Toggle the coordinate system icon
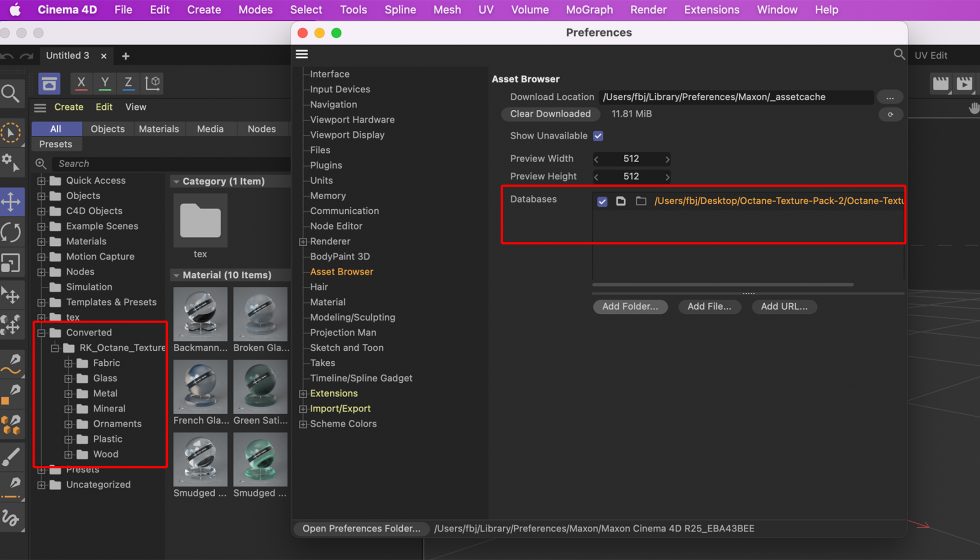 152,82
